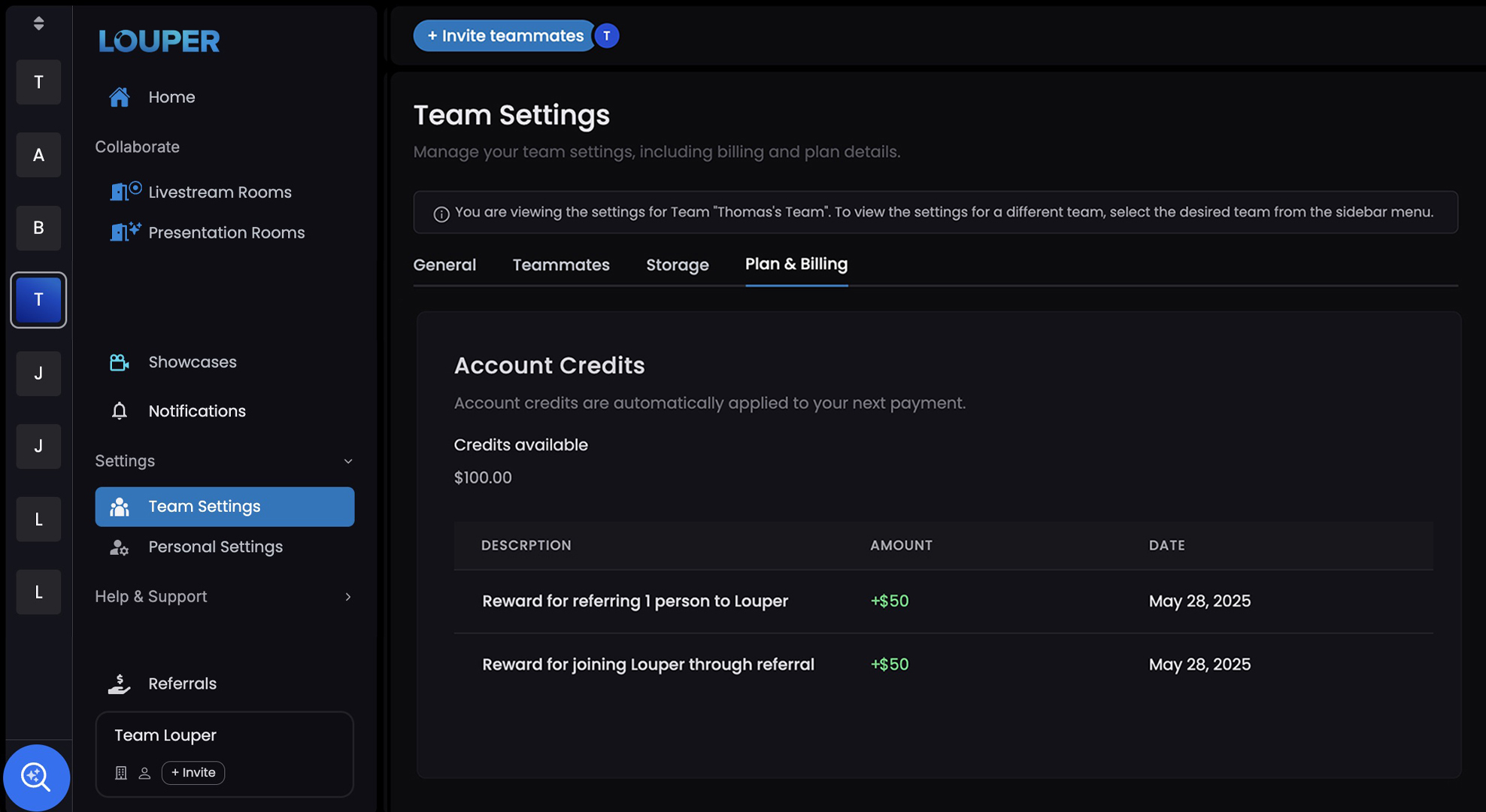
Task: Select team avatar B in the left rail
Action: pyautogui.click(x=38, y=228)
